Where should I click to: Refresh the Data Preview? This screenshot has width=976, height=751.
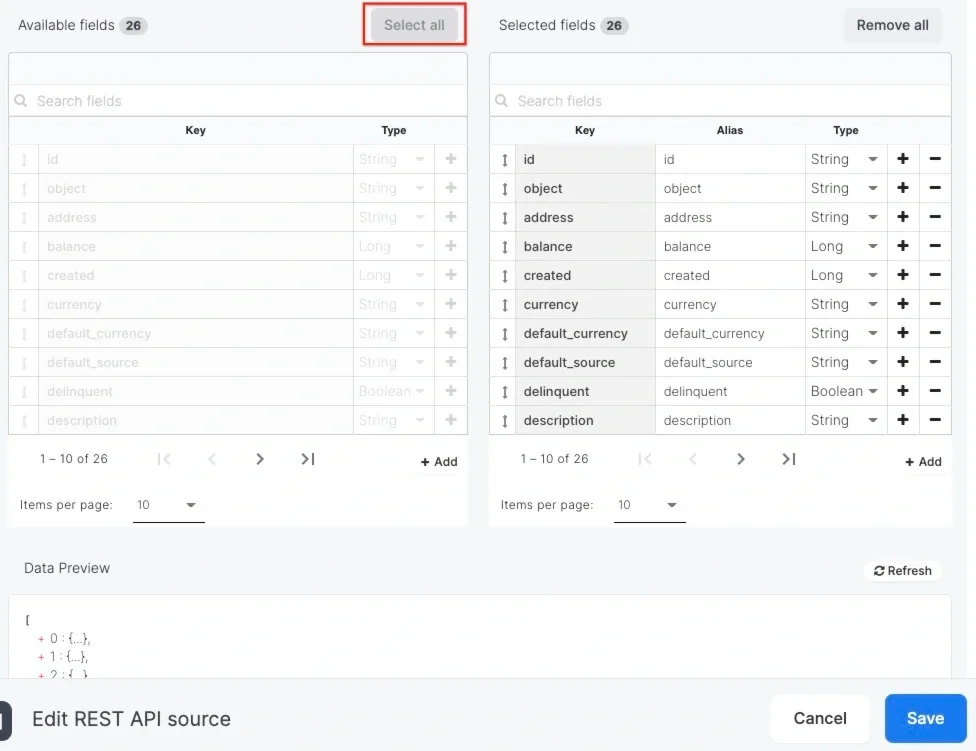[x=902, y=570]
